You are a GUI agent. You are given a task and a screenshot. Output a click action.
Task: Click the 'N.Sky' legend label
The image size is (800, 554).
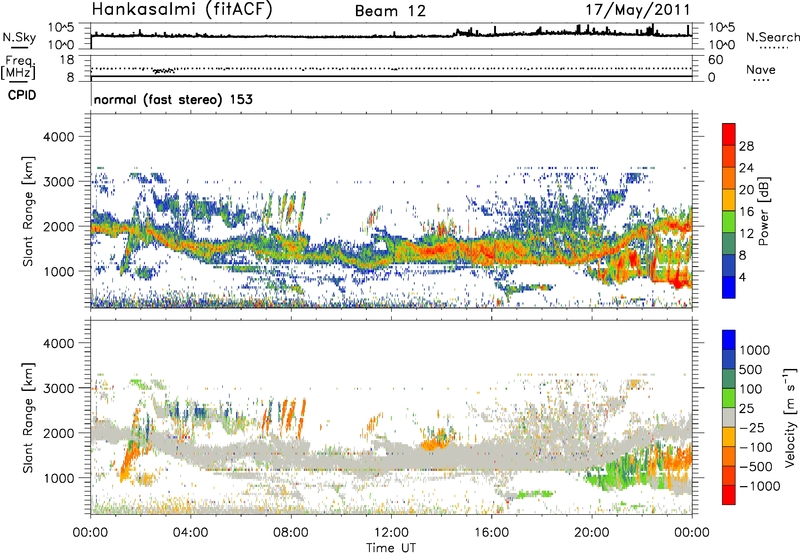click(x=19, y=37)
